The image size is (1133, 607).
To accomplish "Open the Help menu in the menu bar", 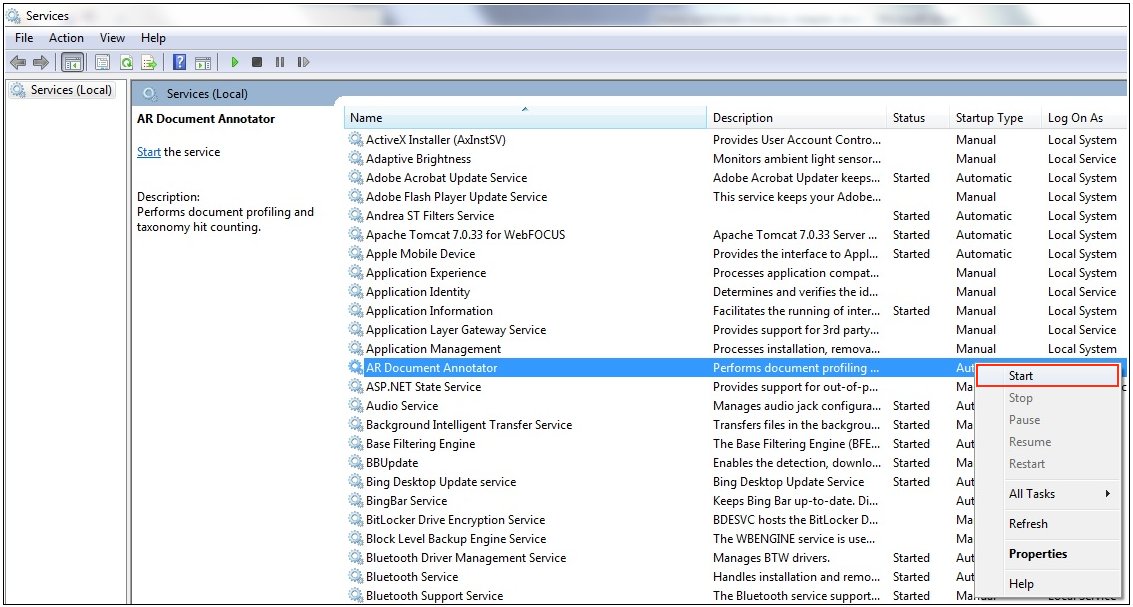I will (153, 38).
